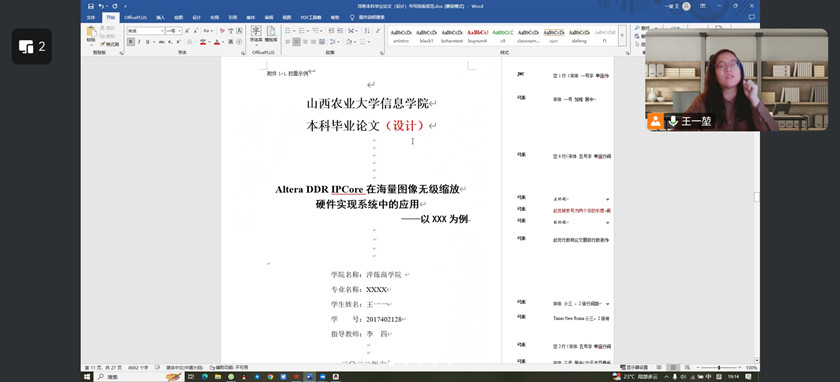
Task: Open the template library button
Action: (272, 34)
